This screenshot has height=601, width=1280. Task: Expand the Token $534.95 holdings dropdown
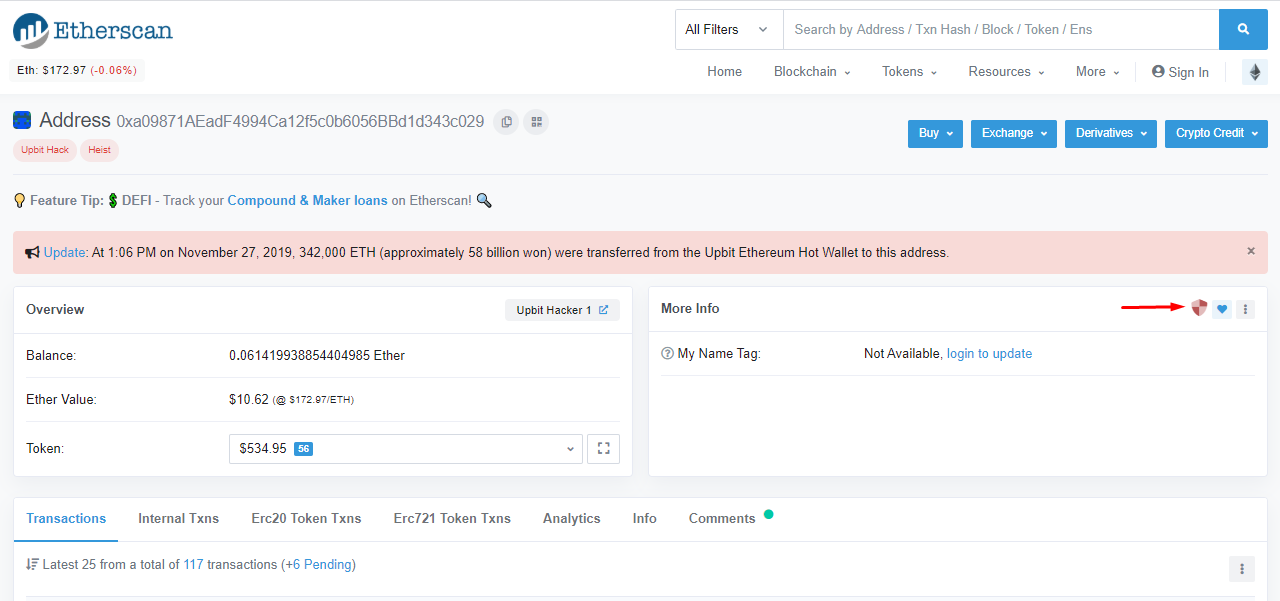click(406, 449)
